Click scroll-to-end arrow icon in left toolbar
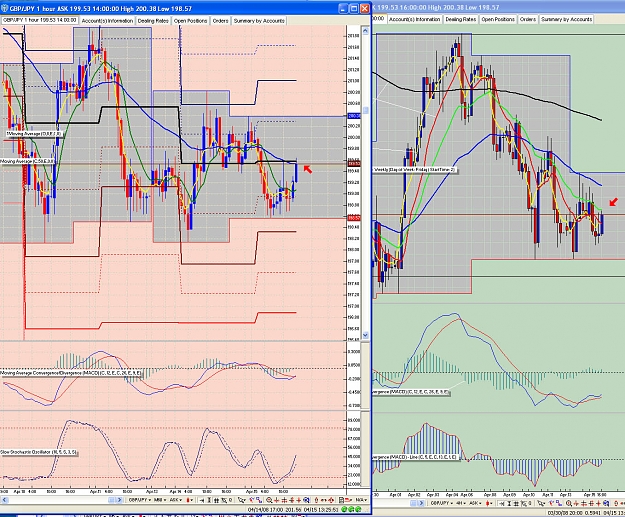The image size is (625, 517). point(201,500)
